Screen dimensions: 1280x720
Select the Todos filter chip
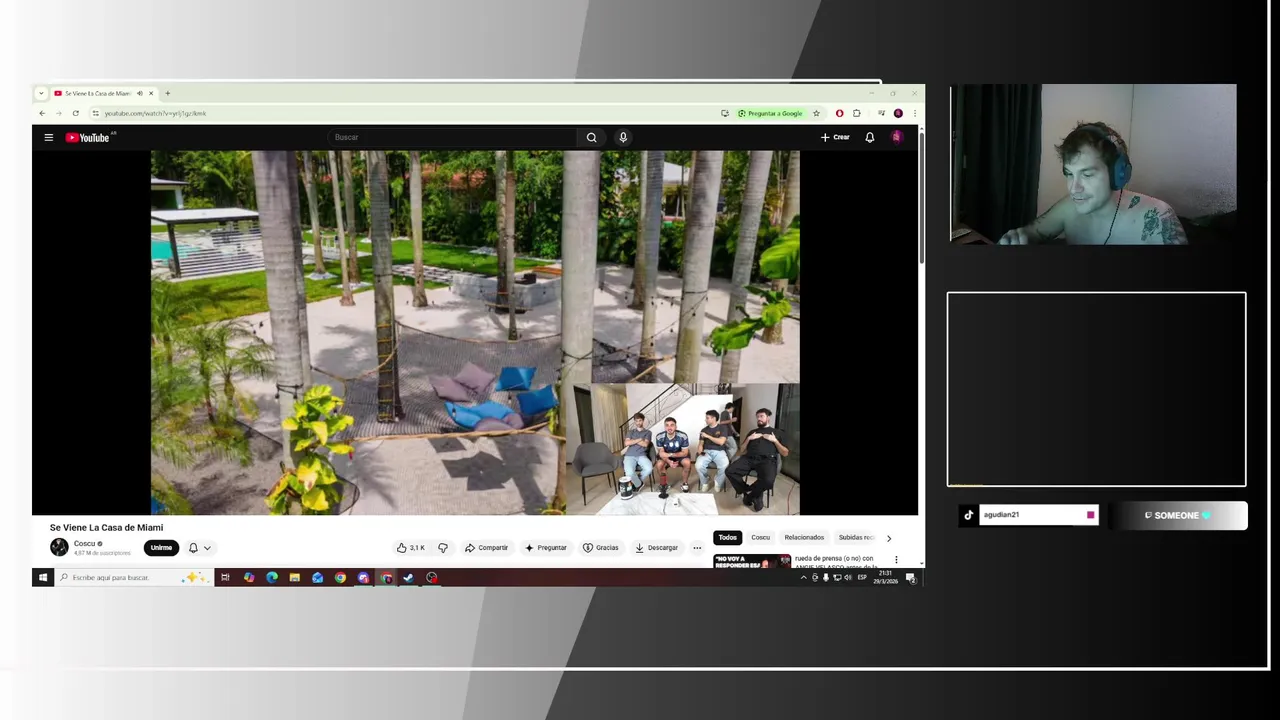[728, 537]
